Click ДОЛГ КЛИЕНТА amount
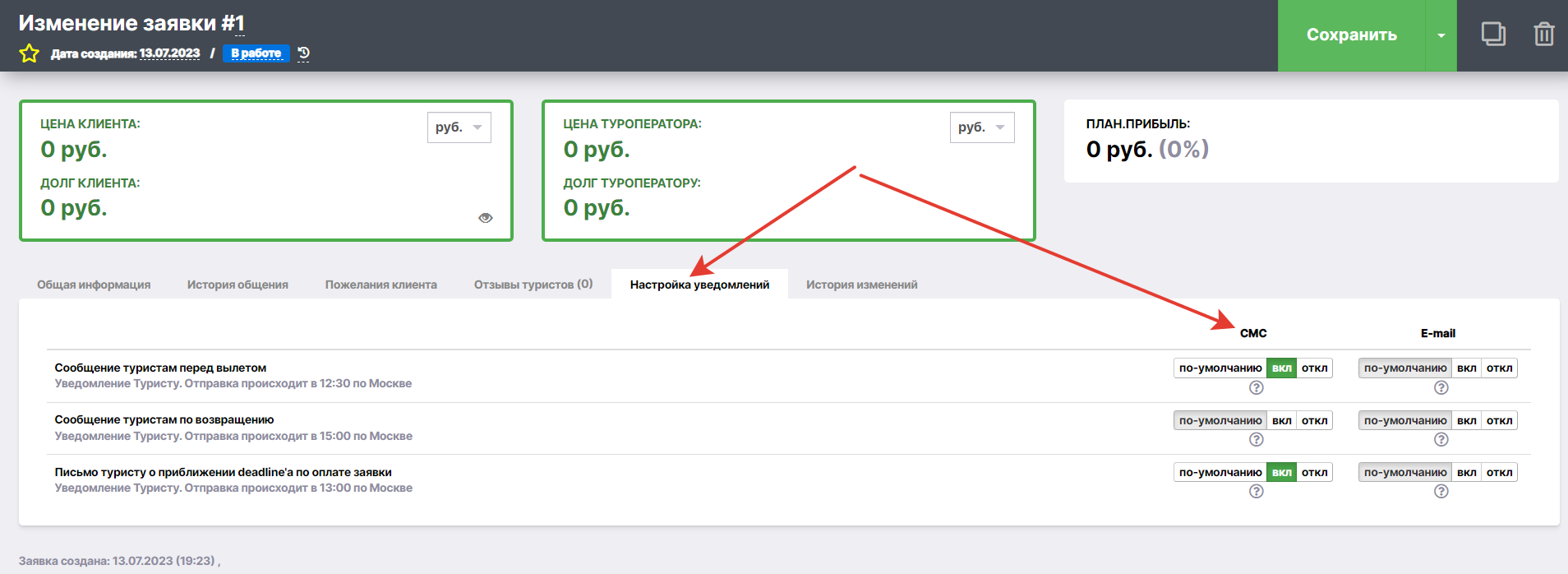Image resolution: width=1568 pixels, height=574 pixels. tap(74, 208)
